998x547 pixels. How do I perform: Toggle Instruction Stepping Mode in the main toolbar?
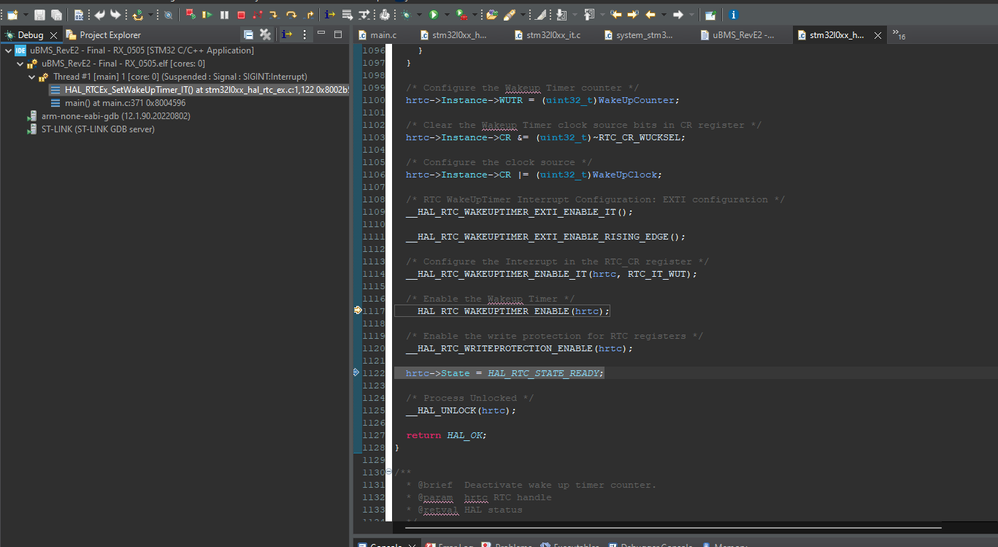pos(332,15)
